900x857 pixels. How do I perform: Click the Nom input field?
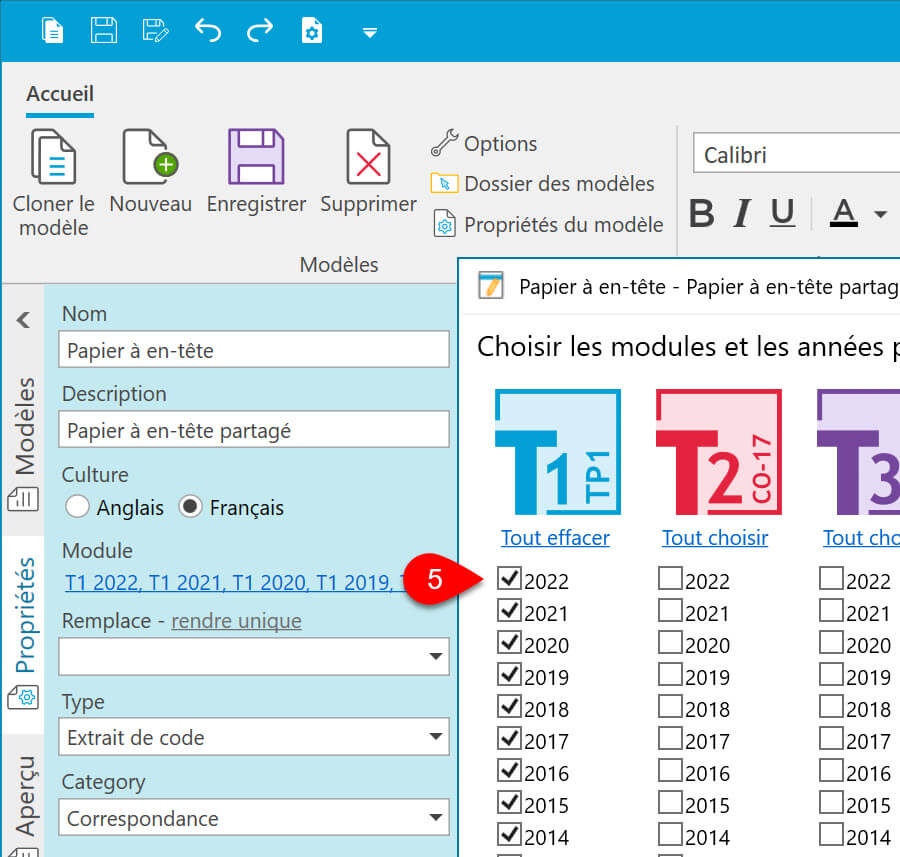pyautogui.click(x=254, y=350)
